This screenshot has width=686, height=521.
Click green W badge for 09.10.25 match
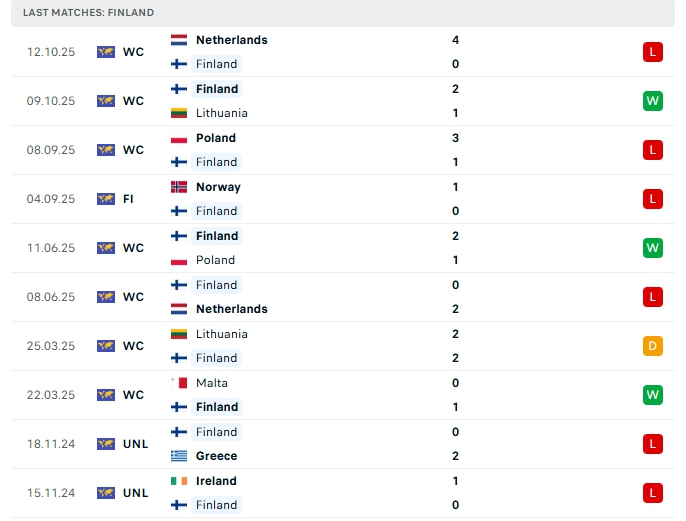pos(653,101)
